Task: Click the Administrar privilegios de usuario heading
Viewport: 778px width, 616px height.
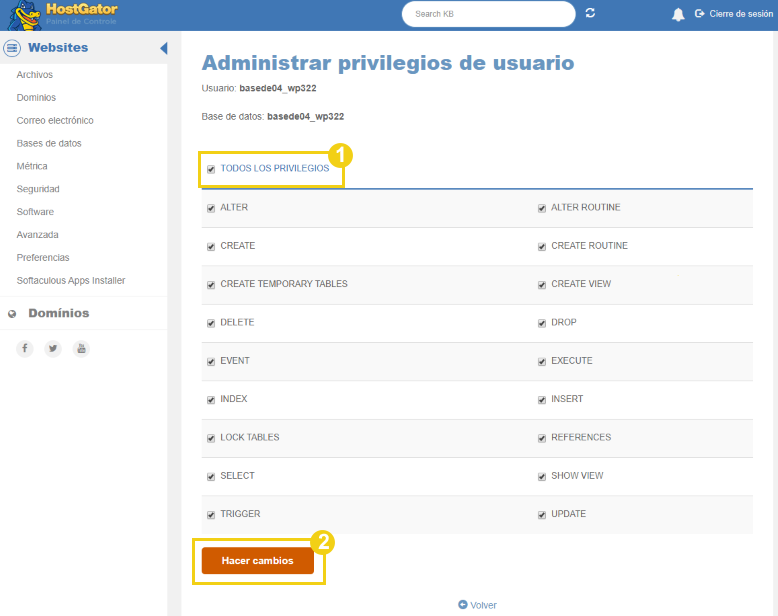Action: click(x=388, y=62)
